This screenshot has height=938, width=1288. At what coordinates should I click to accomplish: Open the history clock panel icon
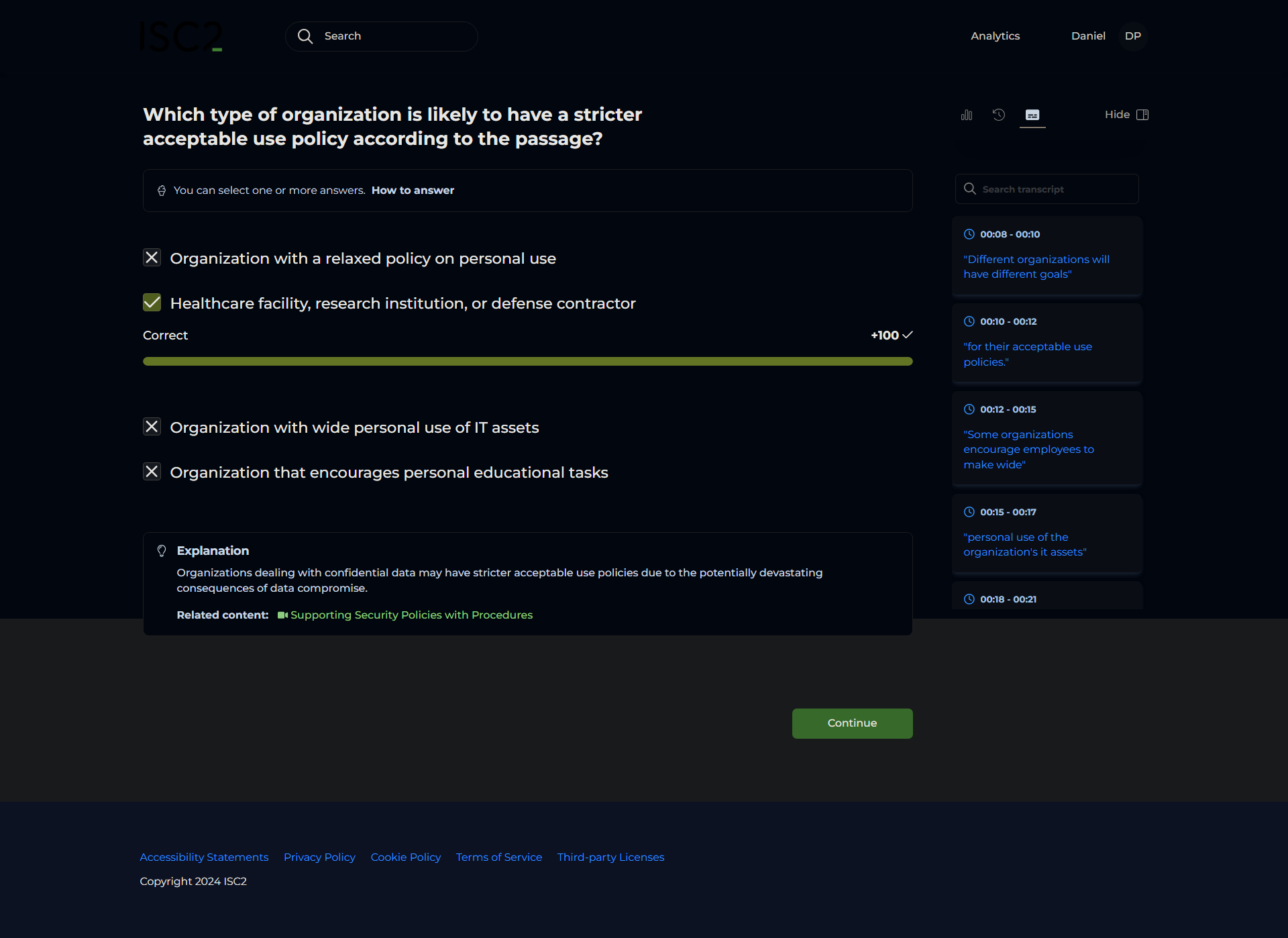coord(999,115)
